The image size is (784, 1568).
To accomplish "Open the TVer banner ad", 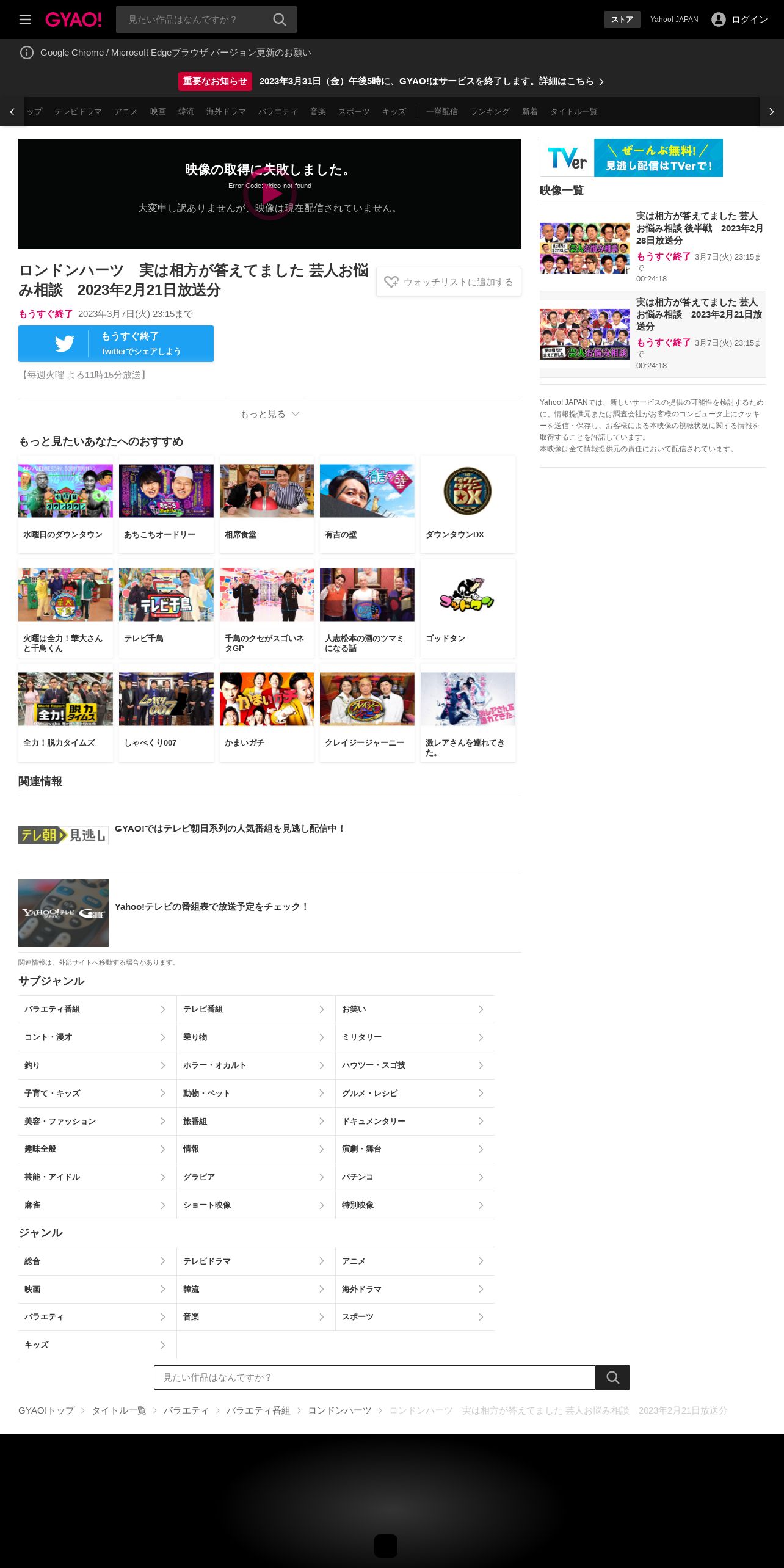I will (631, 158).
